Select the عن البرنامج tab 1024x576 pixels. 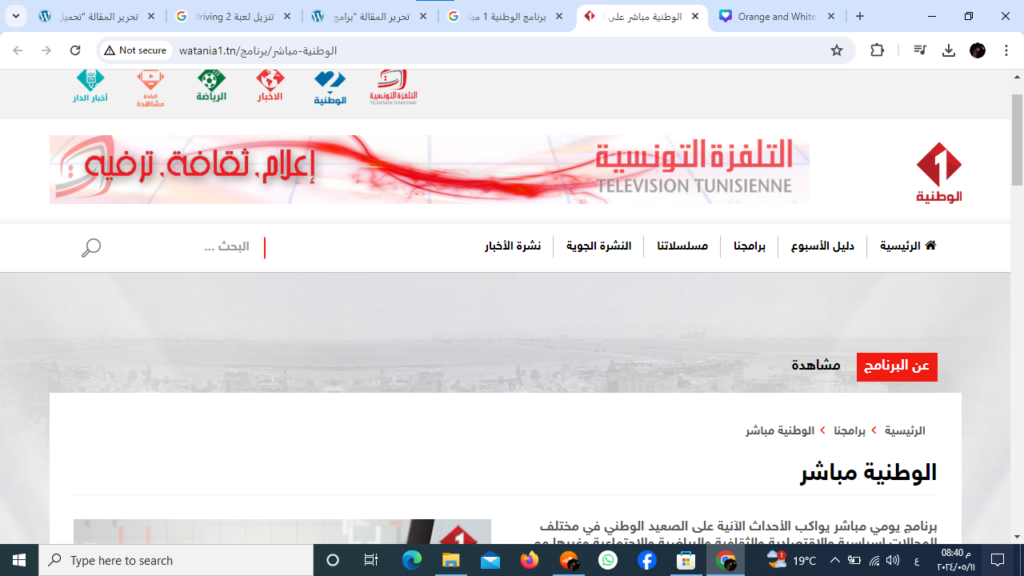(897, 366)
